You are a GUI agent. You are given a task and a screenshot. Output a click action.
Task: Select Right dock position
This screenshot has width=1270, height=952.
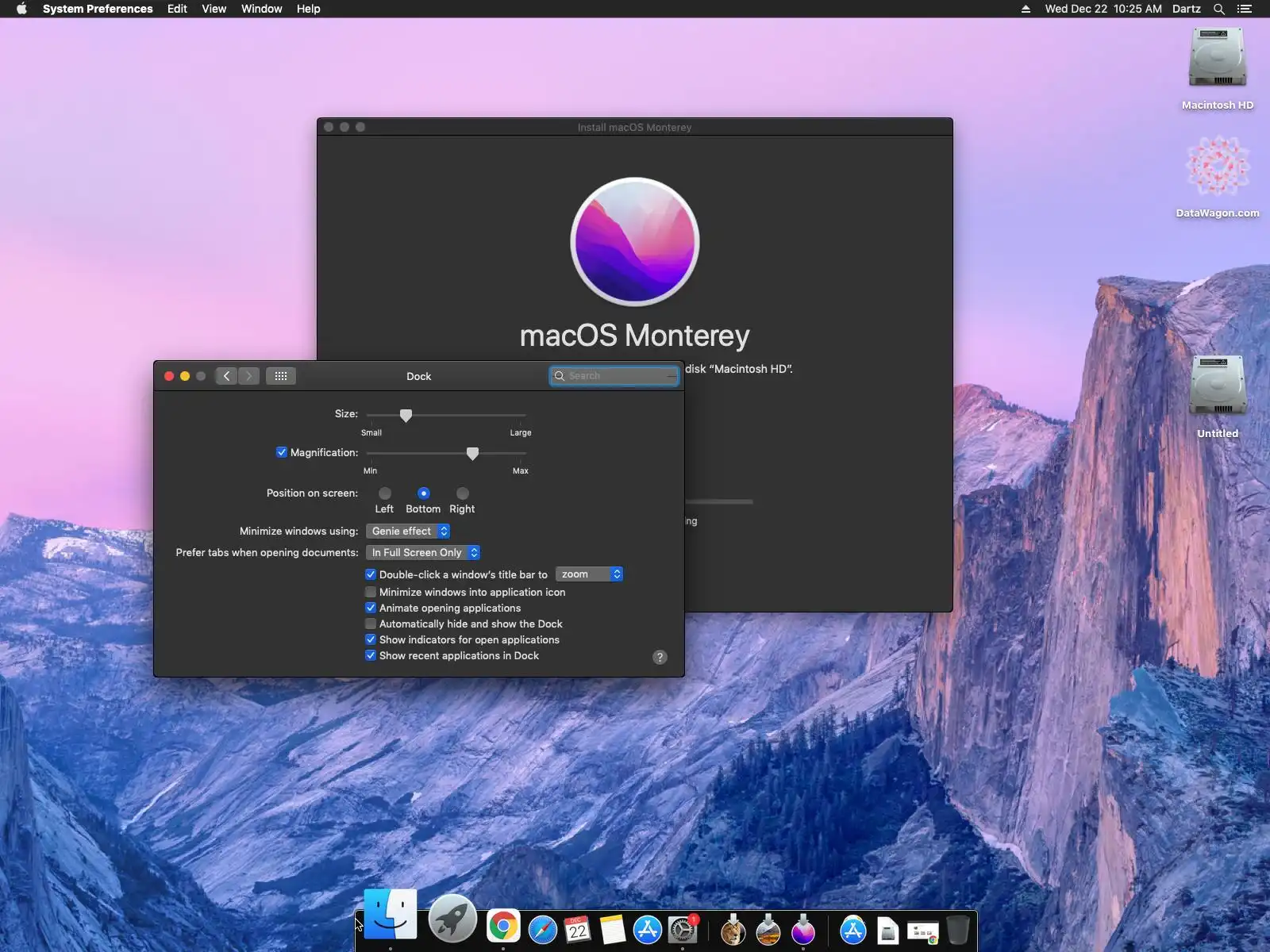(x=463, y=493)
